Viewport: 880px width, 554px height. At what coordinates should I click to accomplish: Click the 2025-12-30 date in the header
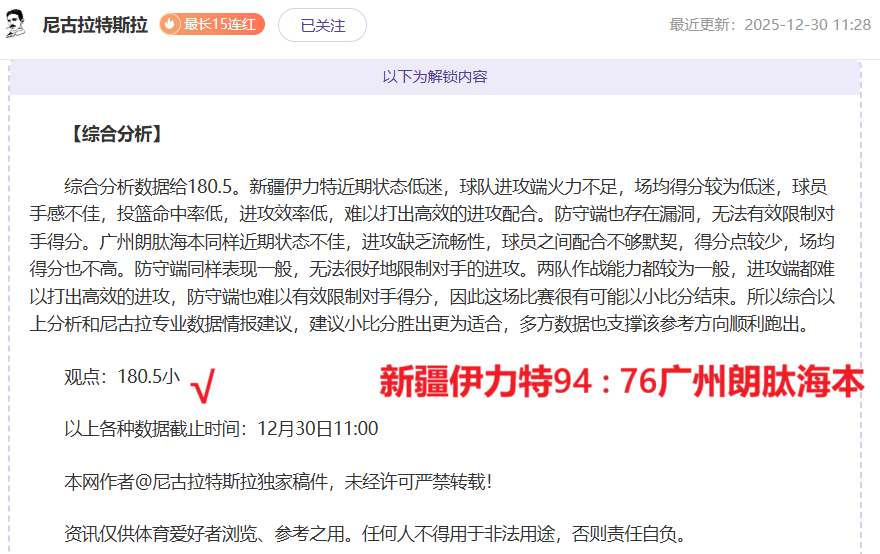click(786, 25)
